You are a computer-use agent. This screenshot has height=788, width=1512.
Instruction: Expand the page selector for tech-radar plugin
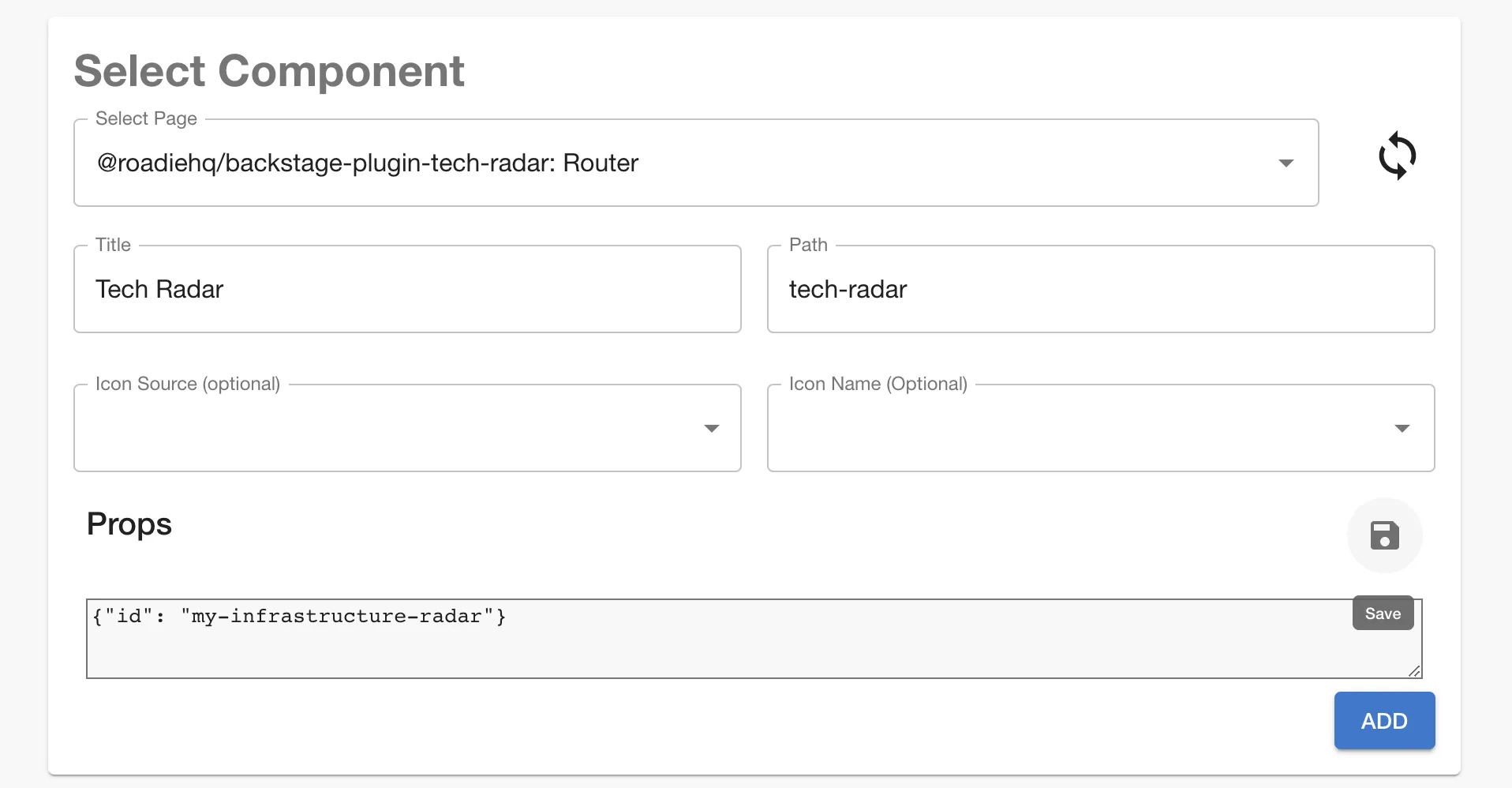pos(1286,163)
